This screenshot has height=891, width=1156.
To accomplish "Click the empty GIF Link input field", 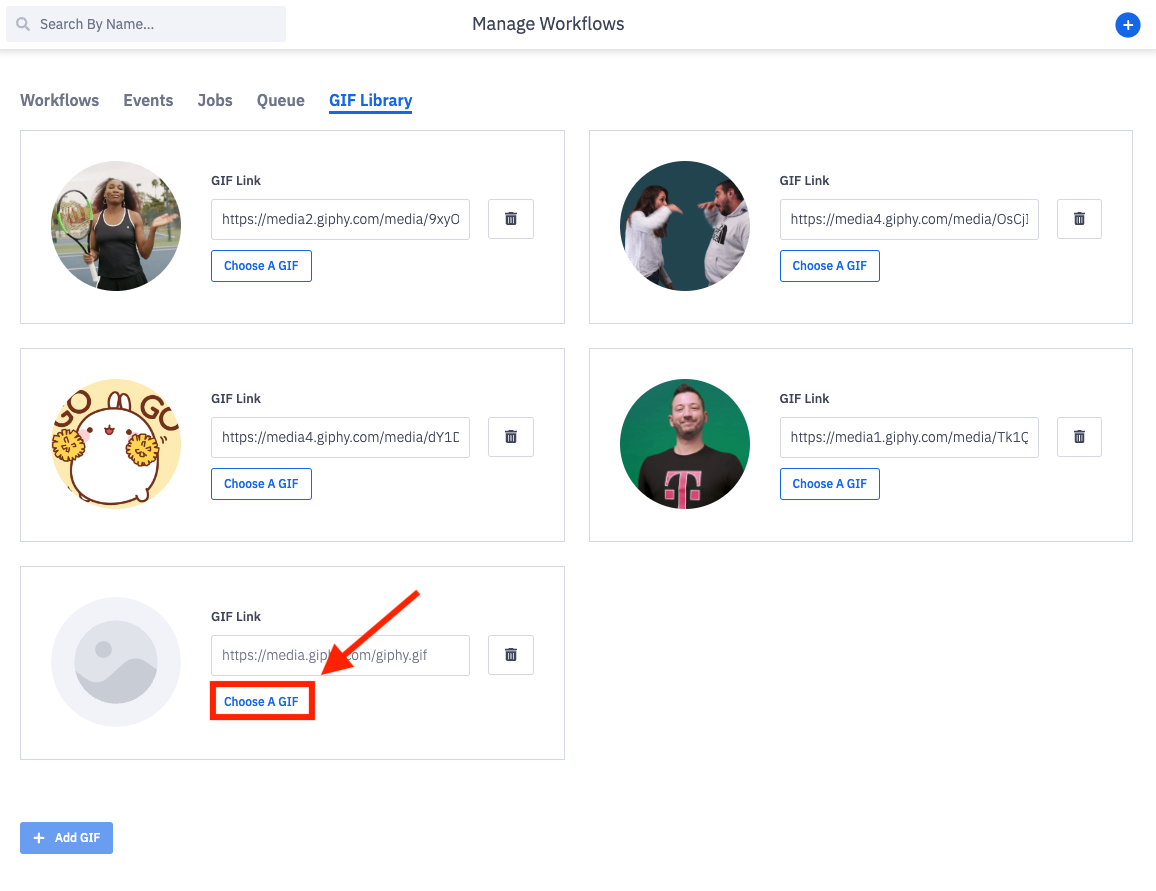I will (x=340, y=655).
